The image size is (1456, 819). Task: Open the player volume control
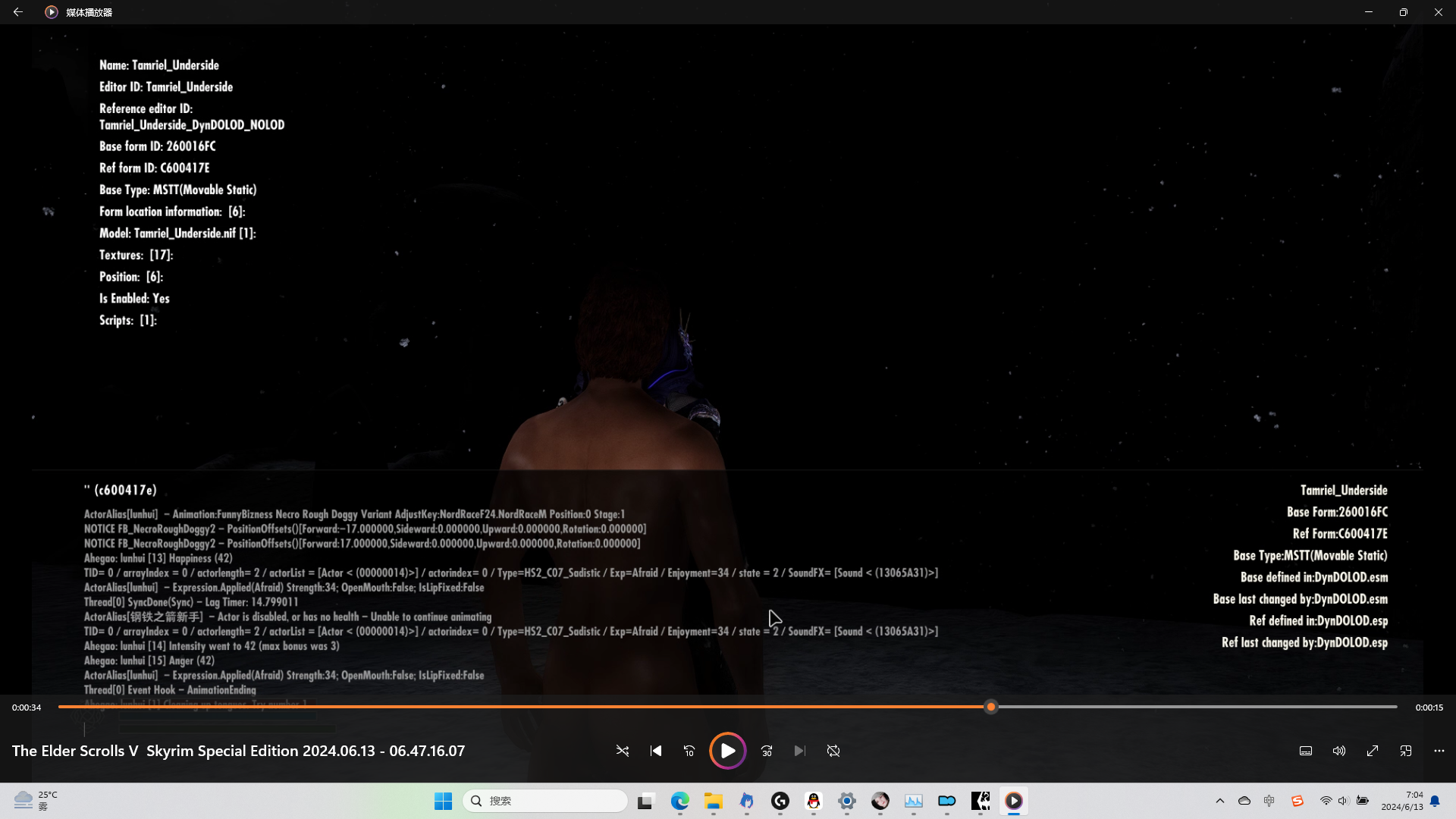point(1339,751)
